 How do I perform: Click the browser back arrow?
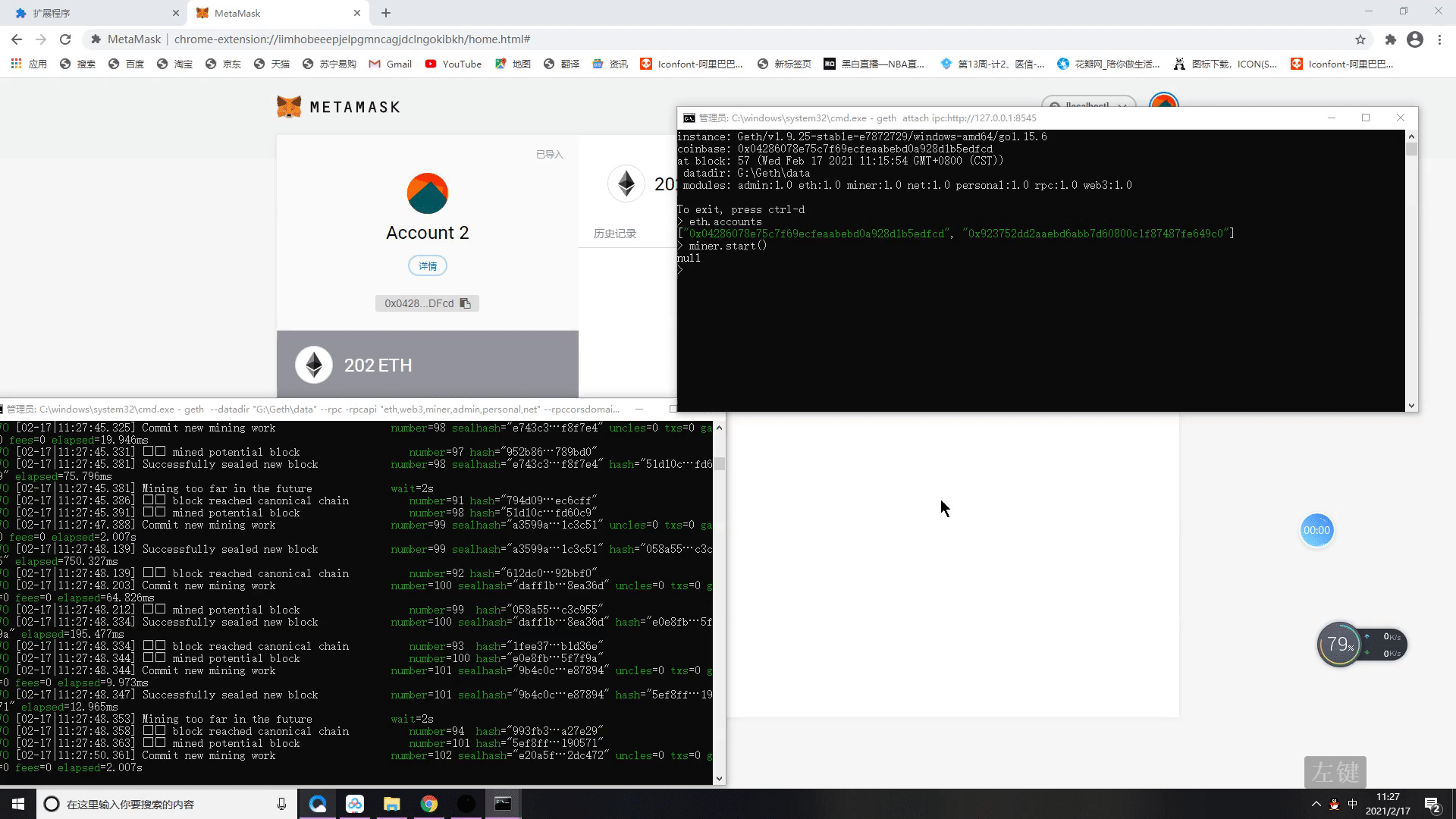pyautogui.click(x=17, y=39)
